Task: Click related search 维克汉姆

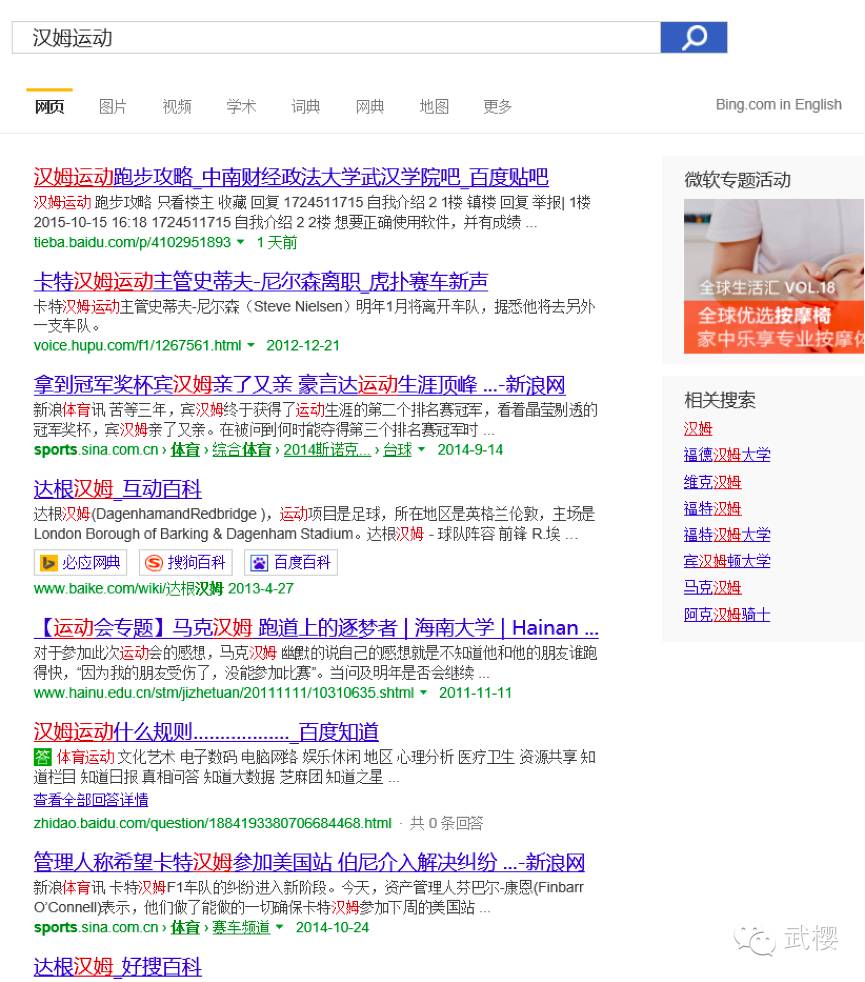Action: (712, 482)
